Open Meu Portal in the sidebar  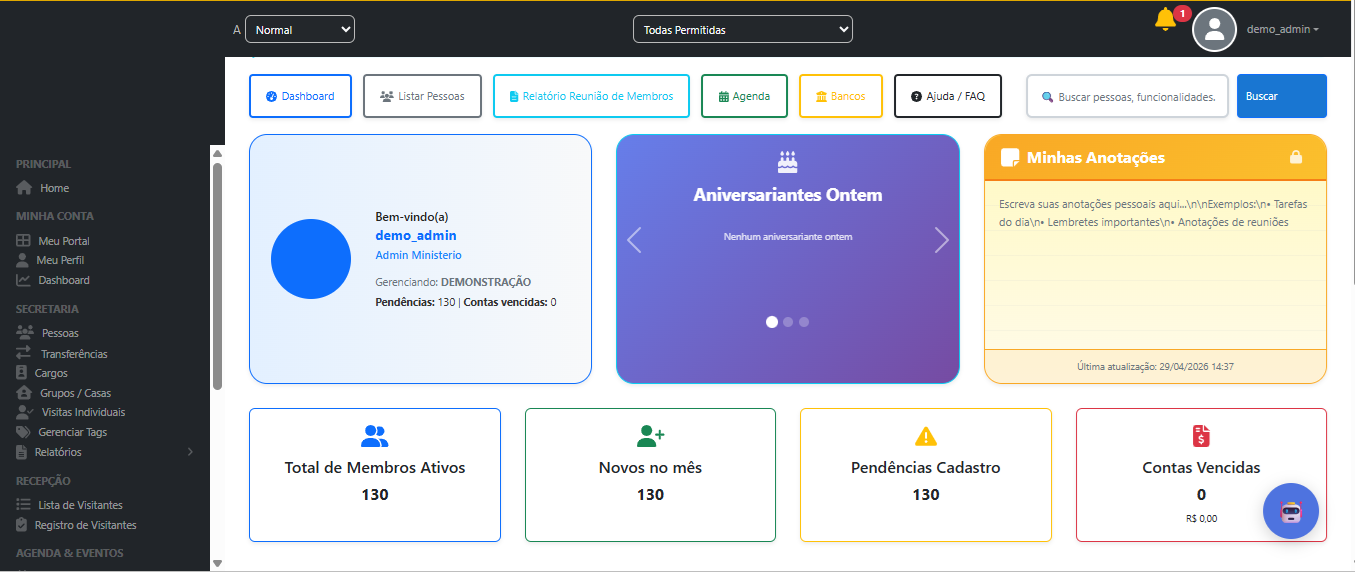coord(63,241)
